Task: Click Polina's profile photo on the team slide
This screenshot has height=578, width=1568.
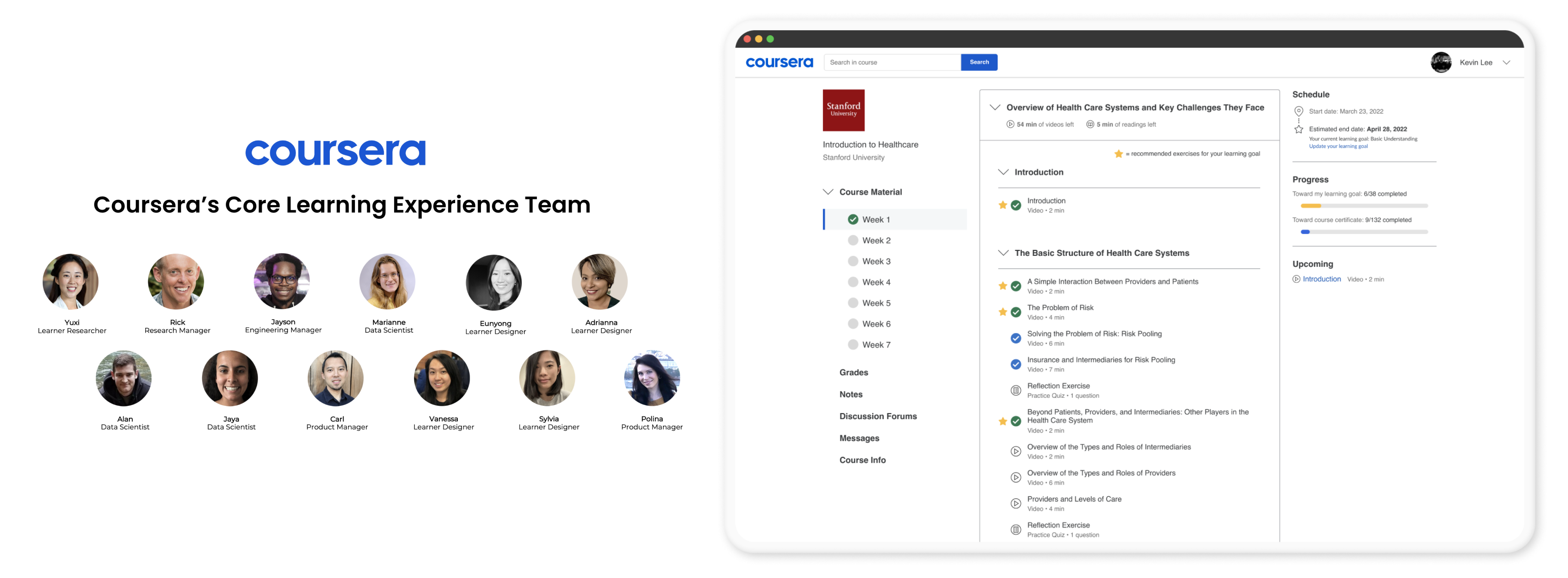Action: 651,378
